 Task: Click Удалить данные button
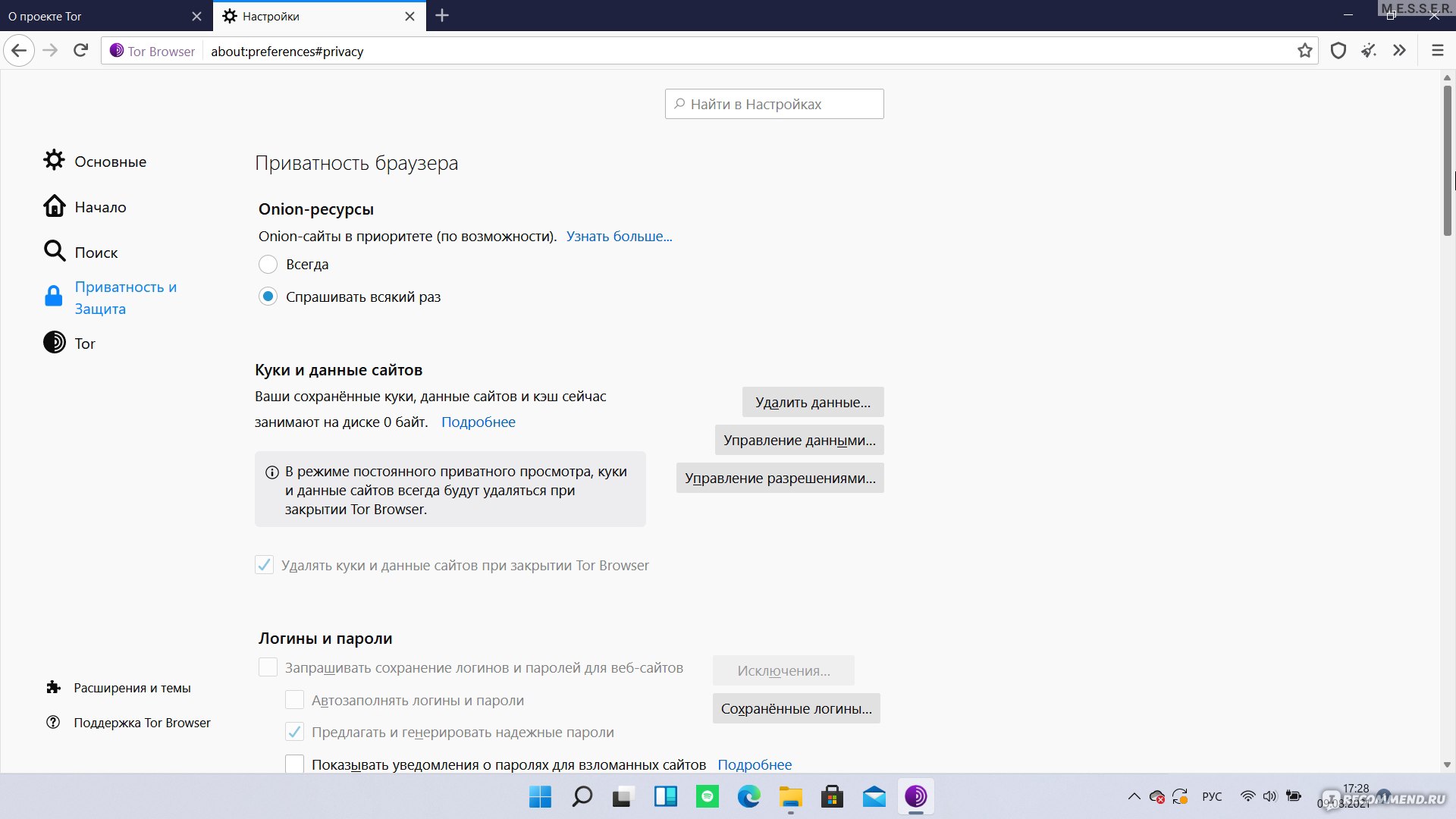pos(812,401)
